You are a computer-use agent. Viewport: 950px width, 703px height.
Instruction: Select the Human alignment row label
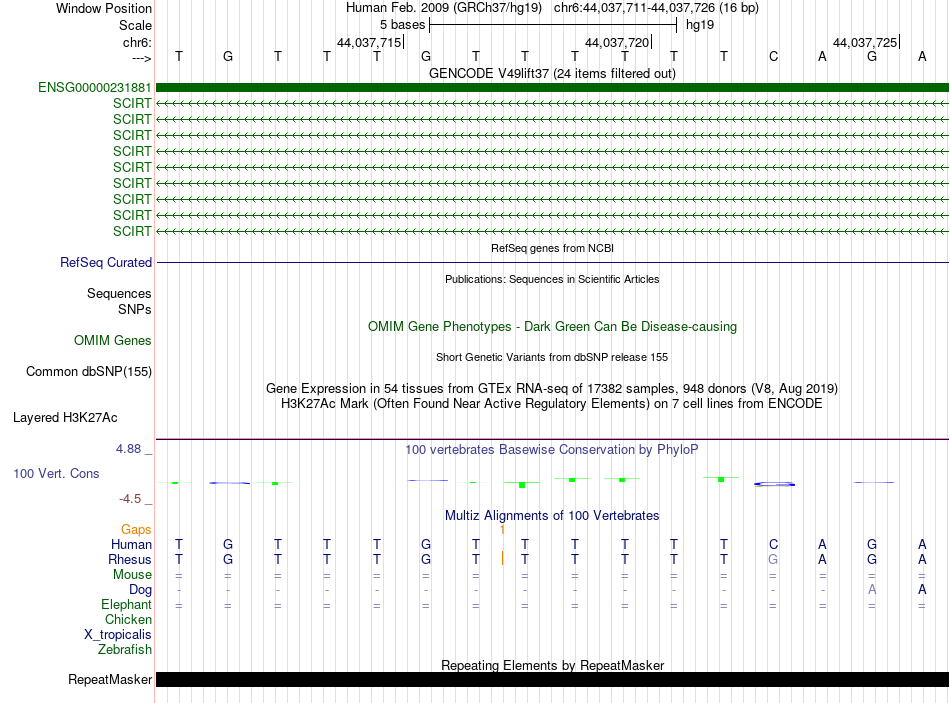click(131, 544)
